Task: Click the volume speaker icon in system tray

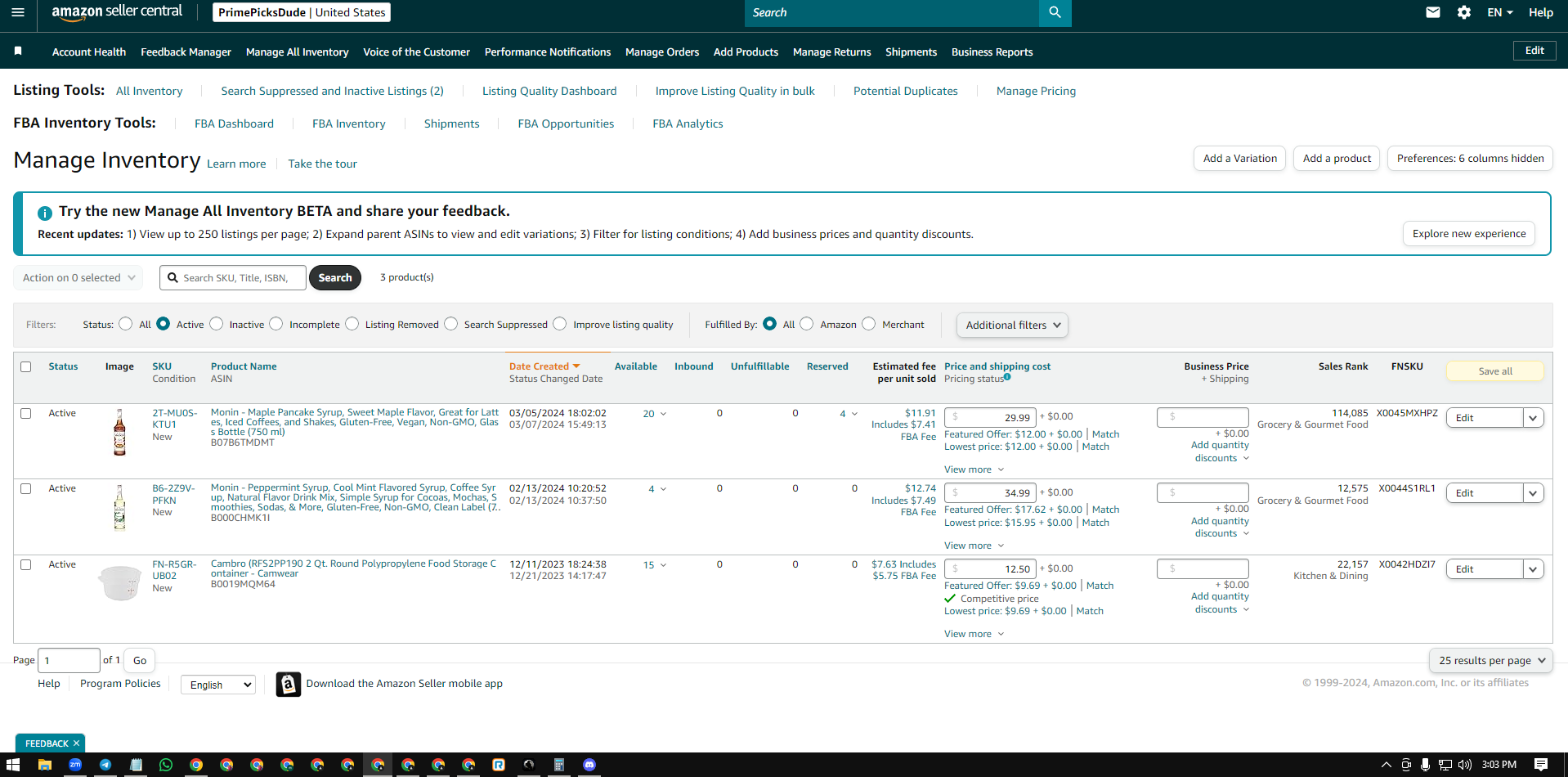Action: tap(1465, 765)
